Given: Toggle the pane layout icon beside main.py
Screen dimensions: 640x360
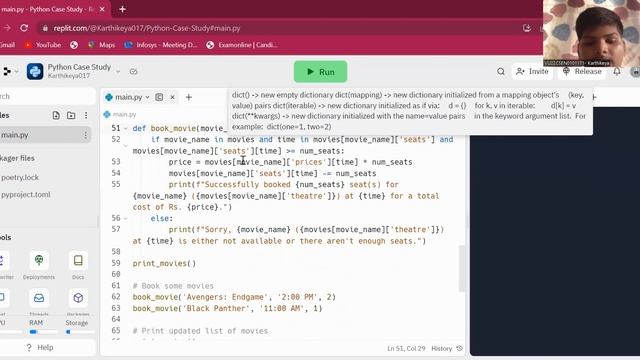Looking at the screenshot, I should click(159, 97).
